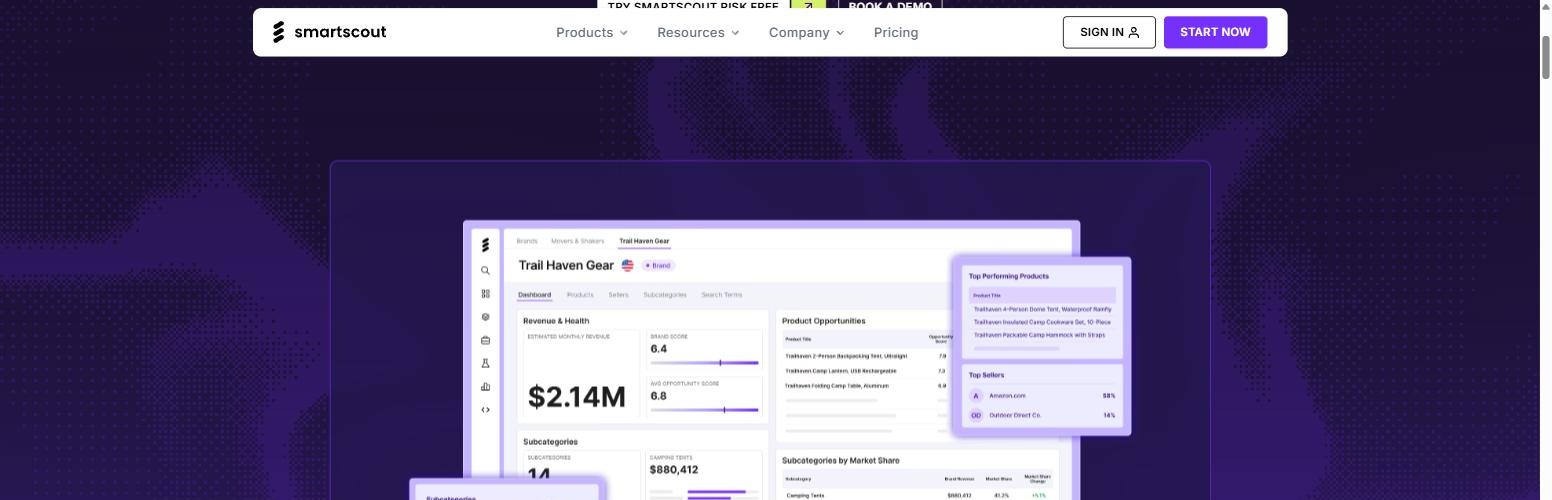Click Trailhaven 4-Person Dome Tent product
Screen dimensions: 1552x500
point(1042,309)
